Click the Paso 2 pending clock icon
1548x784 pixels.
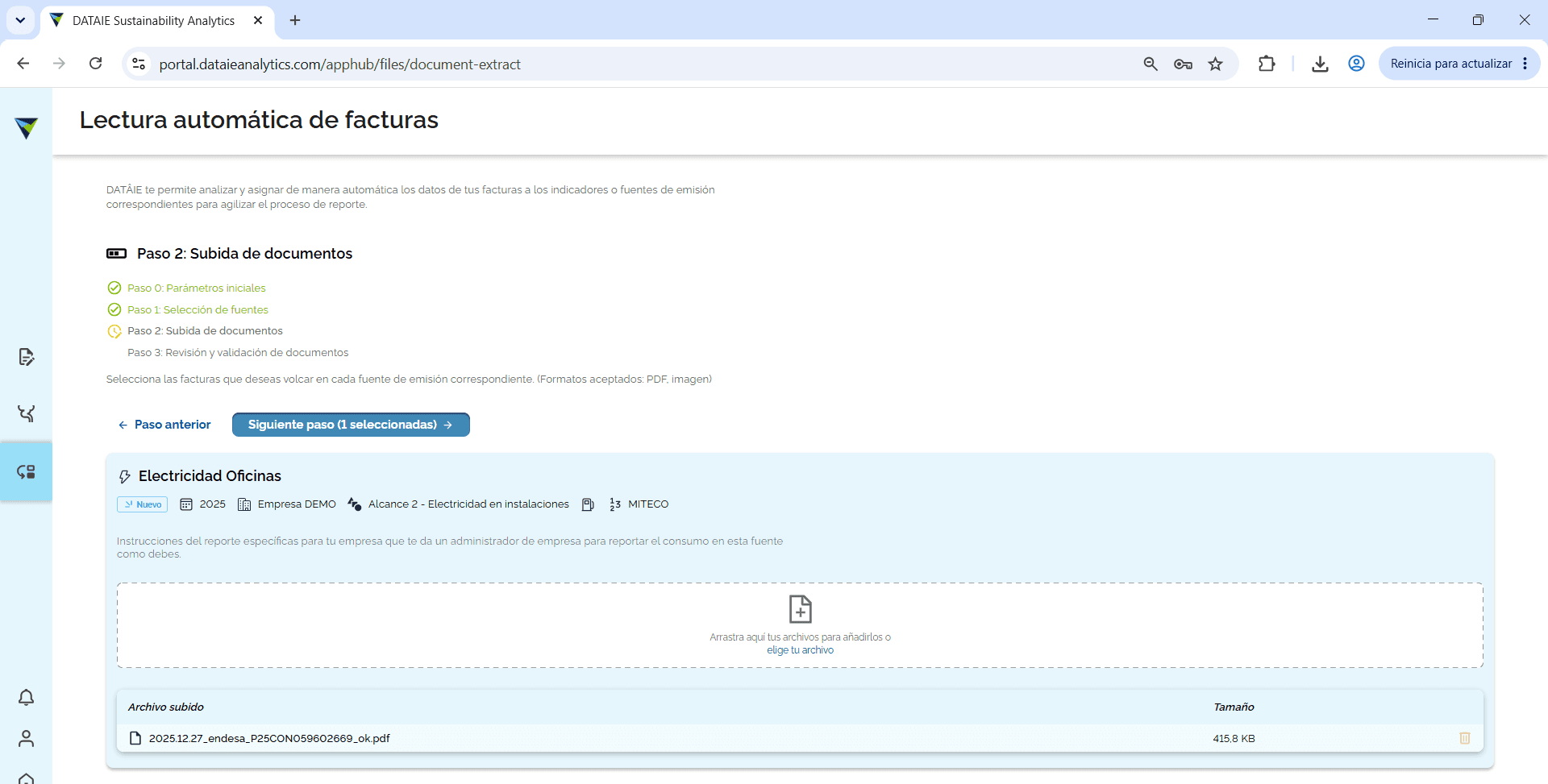114,331
